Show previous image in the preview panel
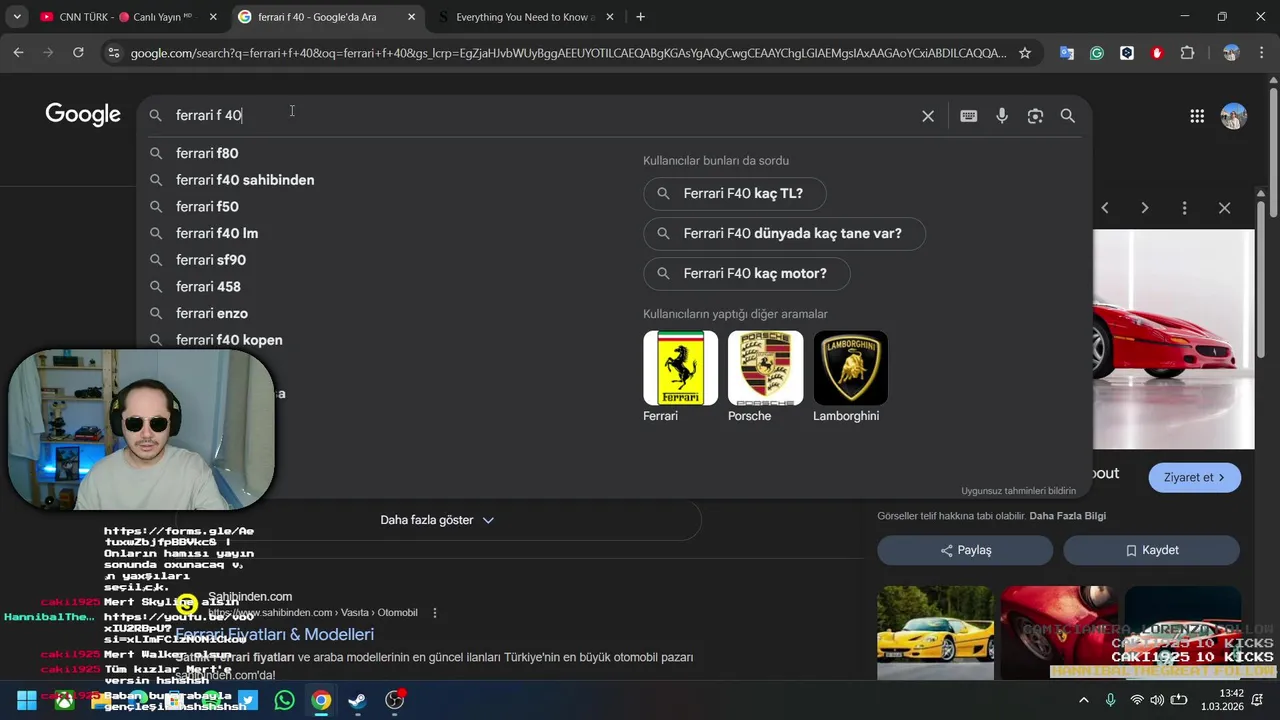1280x720 pixels. click(1105, 208)
